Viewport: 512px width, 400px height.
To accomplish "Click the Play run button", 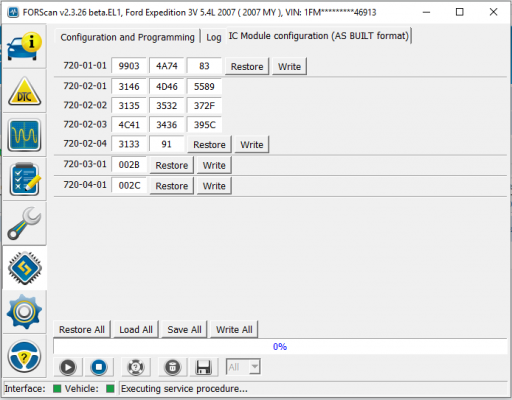I will [68, 367].
